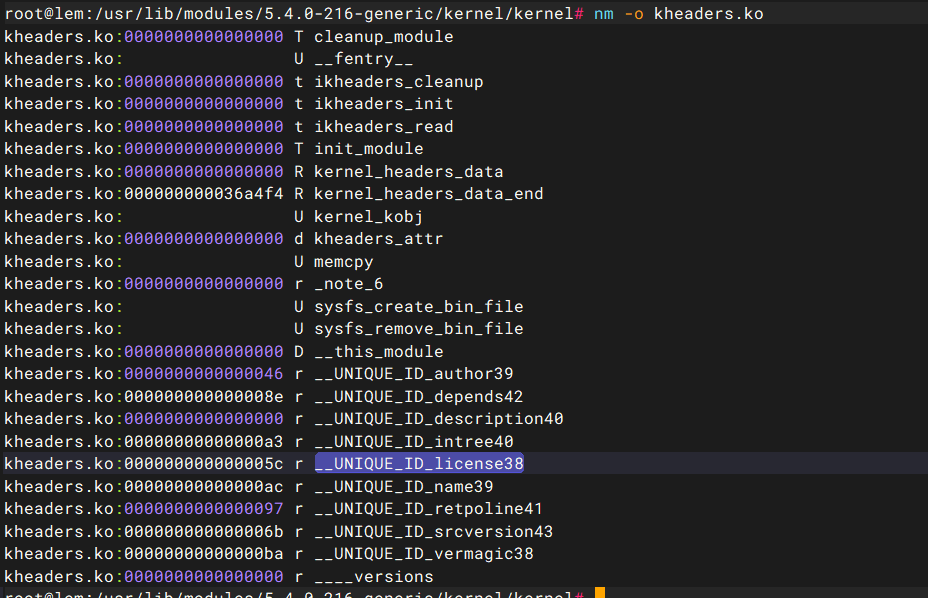Click the __UNIQUE_ID_author39 symbol

[x=414, y=374]
